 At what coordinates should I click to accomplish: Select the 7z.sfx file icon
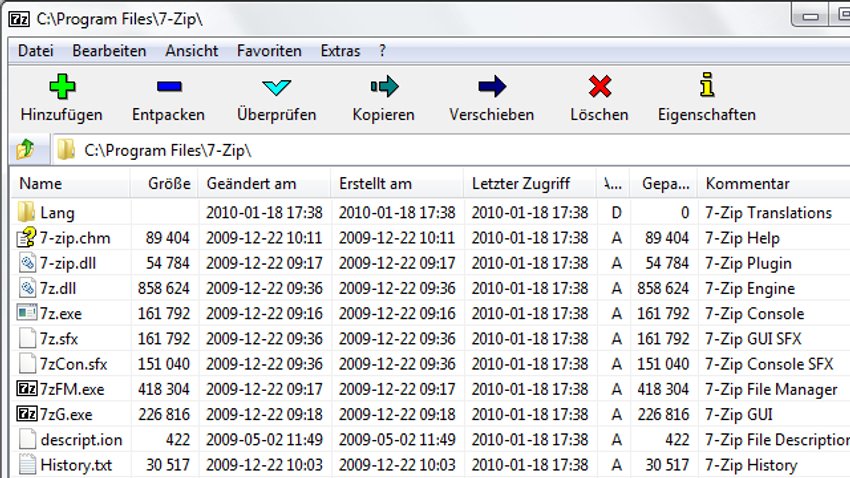(27, 338)
